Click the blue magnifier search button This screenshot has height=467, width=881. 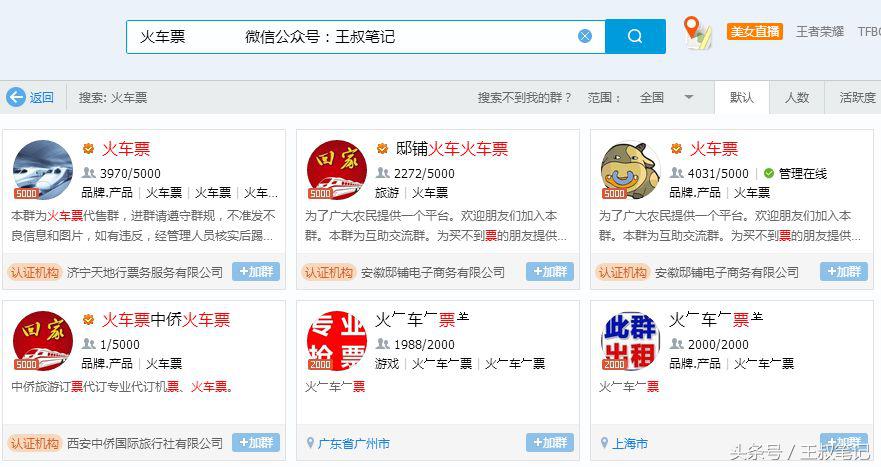635,37
